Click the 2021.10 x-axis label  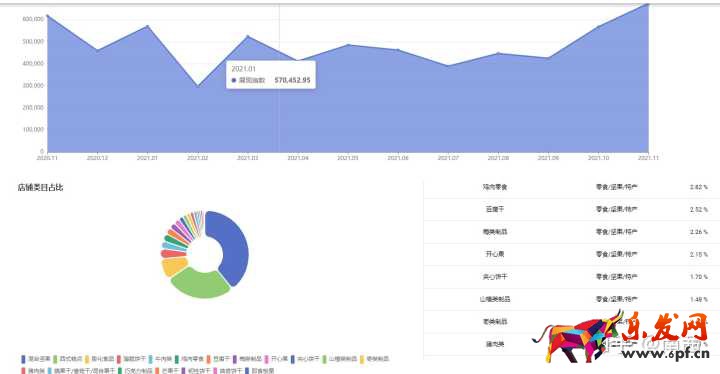click(598, 158)
